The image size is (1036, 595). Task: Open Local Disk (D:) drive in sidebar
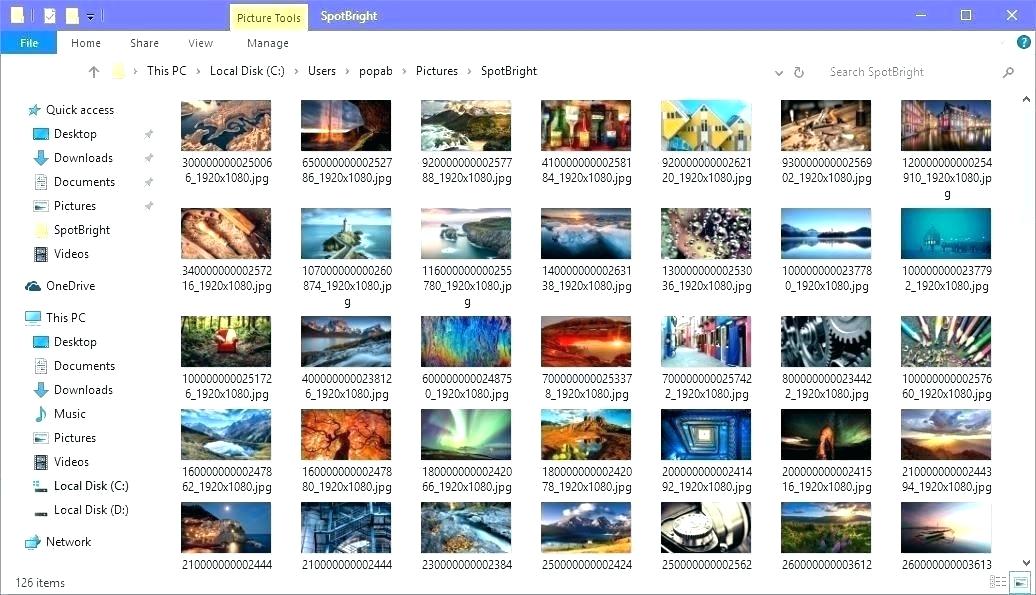coord(91,510)
